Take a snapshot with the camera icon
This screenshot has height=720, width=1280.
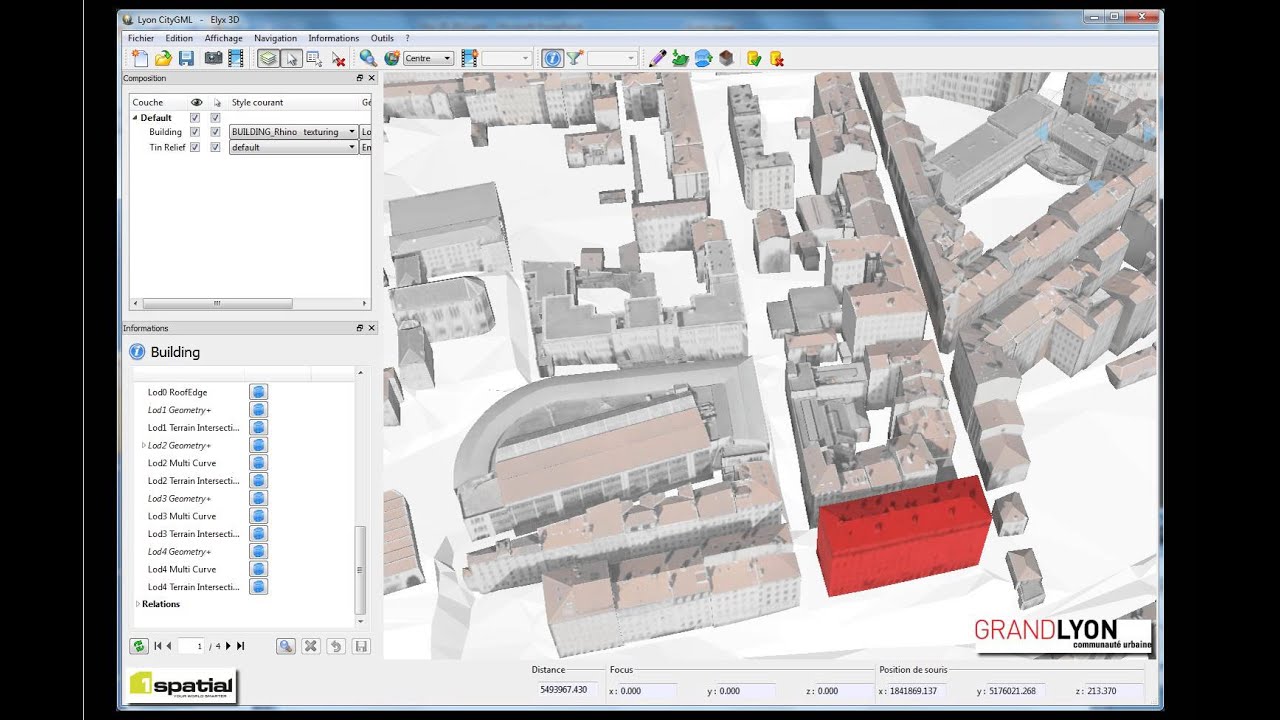click(x=213, y=58)
